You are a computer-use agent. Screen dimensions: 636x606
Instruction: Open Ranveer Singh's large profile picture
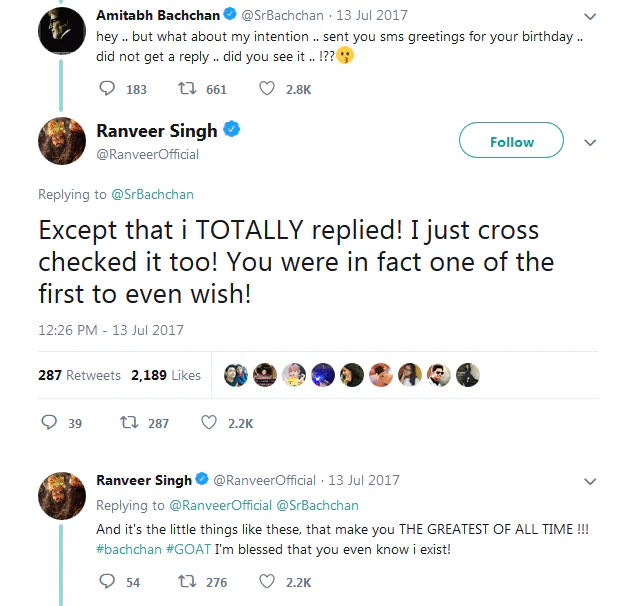(60, 140)
